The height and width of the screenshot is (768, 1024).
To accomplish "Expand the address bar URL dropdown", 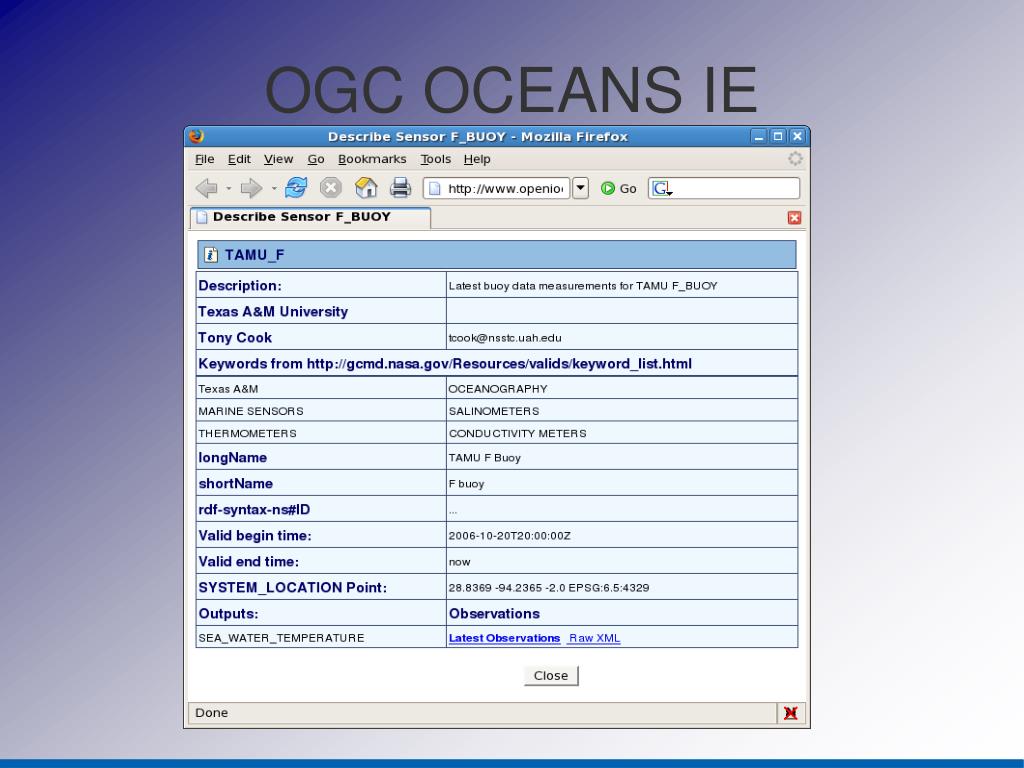I will point(581,188).
